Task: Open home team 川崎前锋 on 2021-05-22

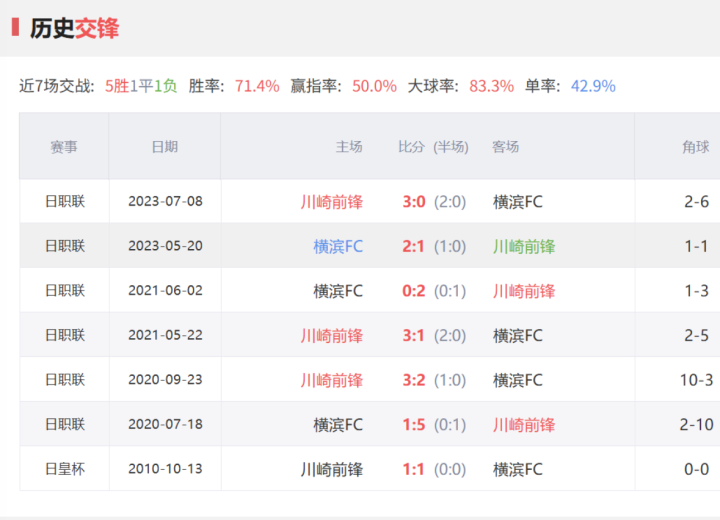Action: pos(332,335)
